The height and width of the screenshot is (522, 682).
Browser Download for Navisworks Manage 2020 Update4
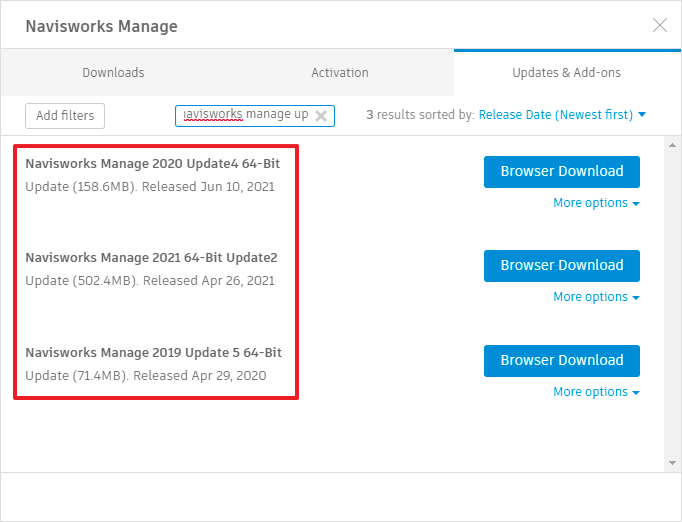pos(562,172)
